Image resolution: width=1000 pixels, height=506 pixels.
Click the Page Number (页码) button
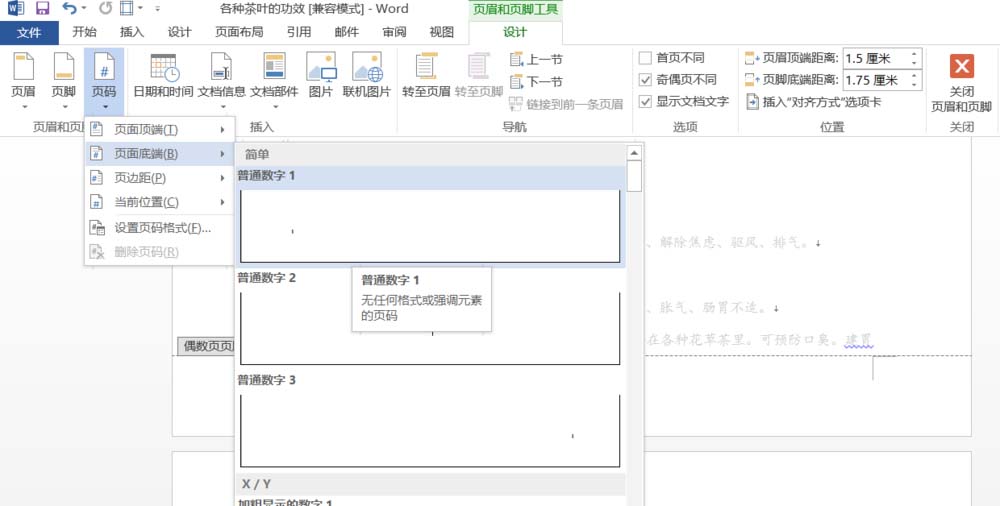tap(104, 80)
